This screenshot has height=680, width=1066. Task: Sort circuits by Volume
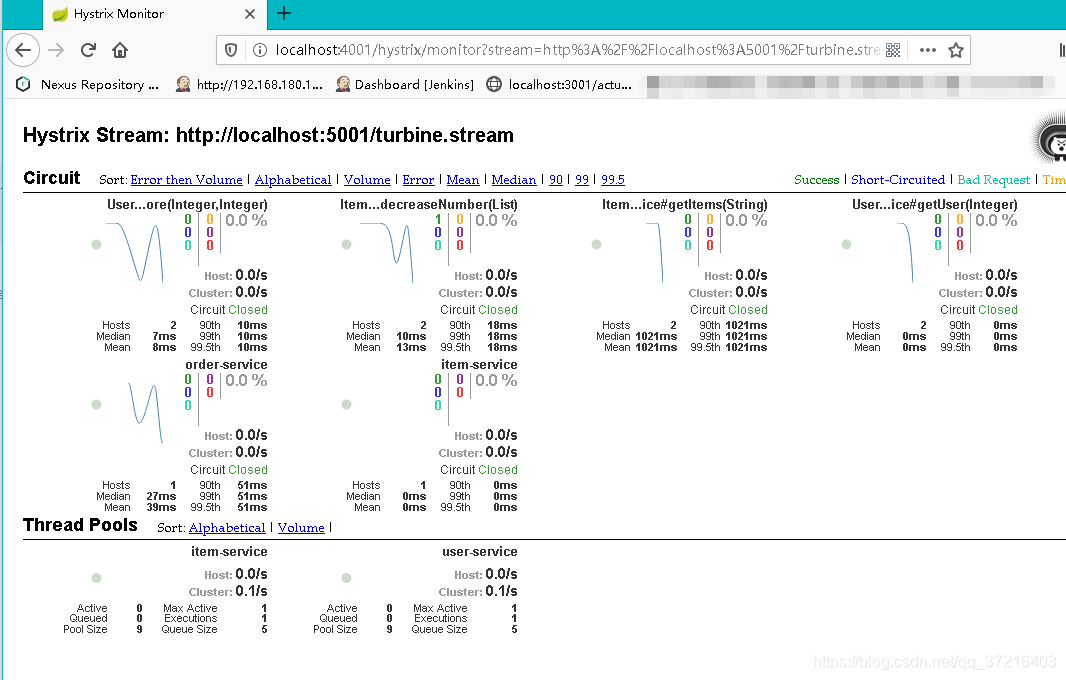pos(367,180)
